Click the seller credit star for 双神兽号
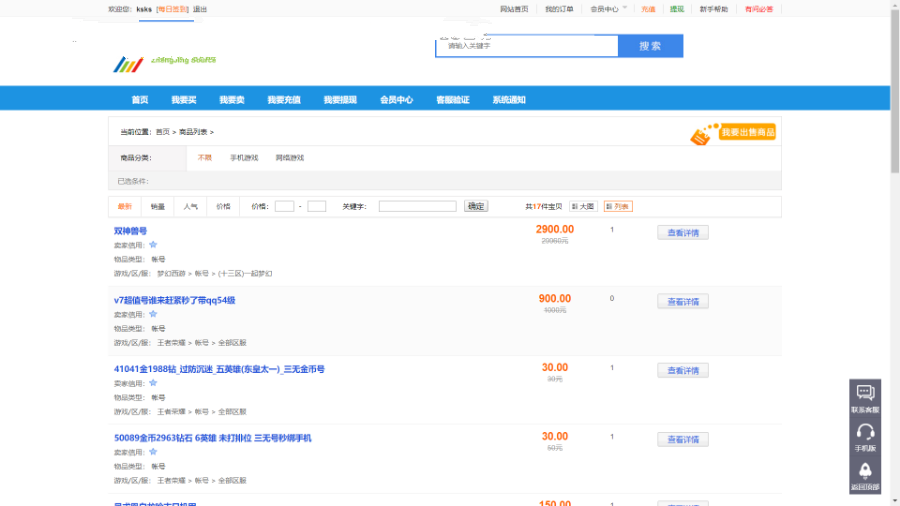 [x=153, y=245]
